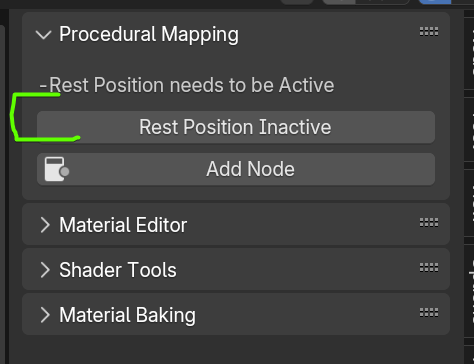This screenshot has height=364, width=474.
Task: Click the Procedural Mapping header title
Action: click(x=149, y=35)
